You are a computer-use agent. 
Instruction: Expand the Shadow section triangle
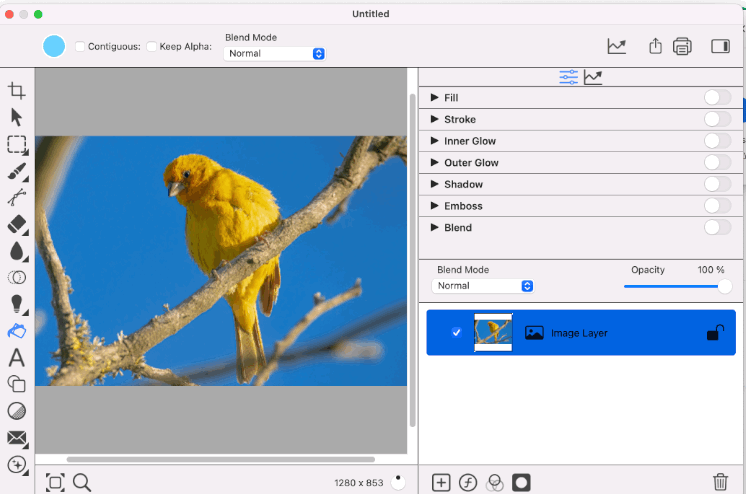click(434, 184)
